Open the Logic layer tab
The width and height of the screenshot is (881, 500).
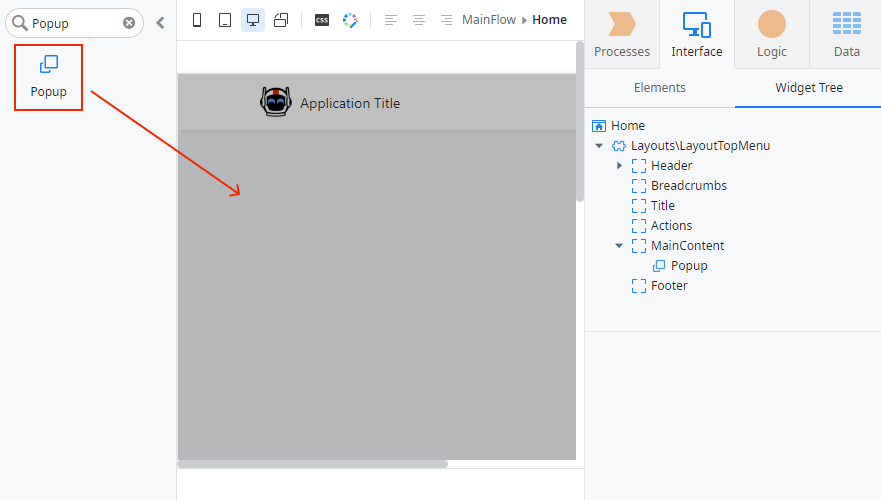[x=771, y=34]
